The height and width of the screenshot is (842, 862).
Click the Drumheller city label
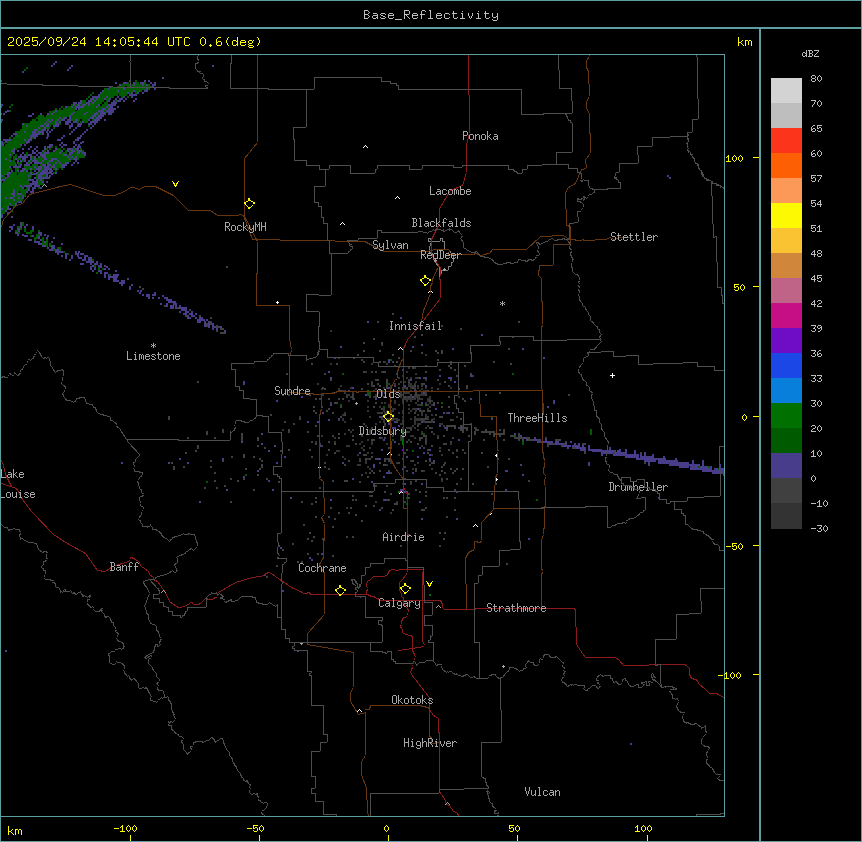pos(638,487)
